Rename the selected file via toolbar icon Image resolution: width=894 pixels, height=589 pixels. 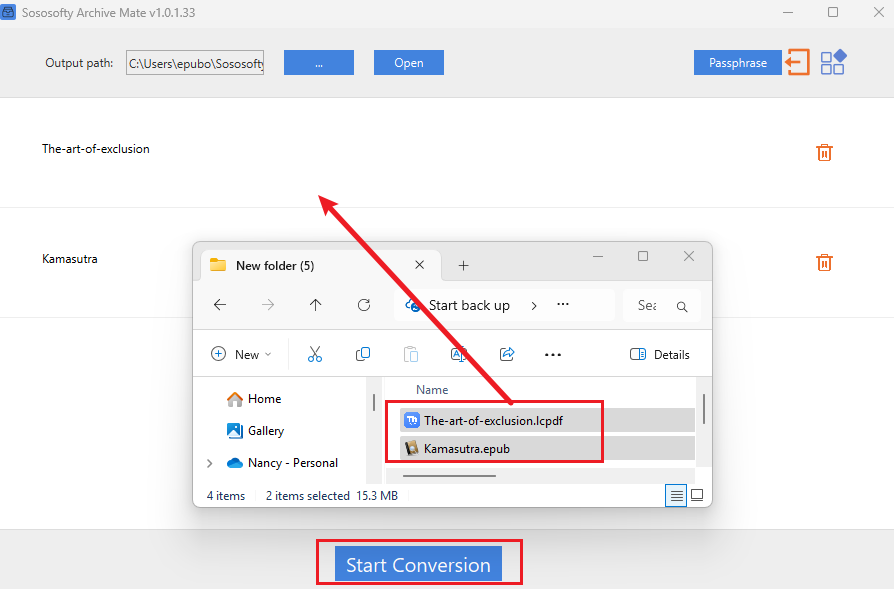(x=458, y=354)
